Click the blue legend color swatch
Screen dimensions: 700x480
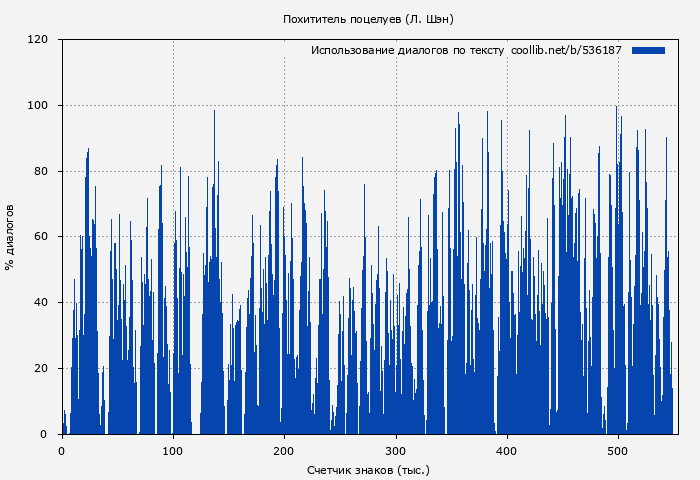pyautogui.click(x=648, y=50)
